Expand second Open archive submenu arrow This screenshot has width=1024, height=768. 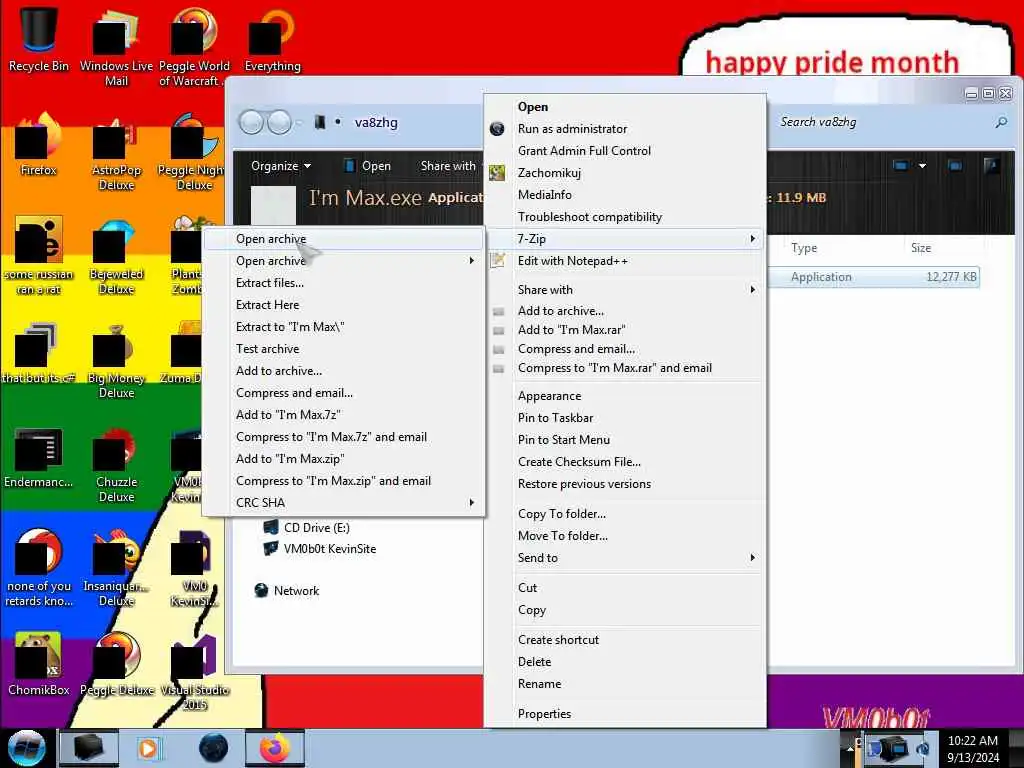tap(472, 261)
